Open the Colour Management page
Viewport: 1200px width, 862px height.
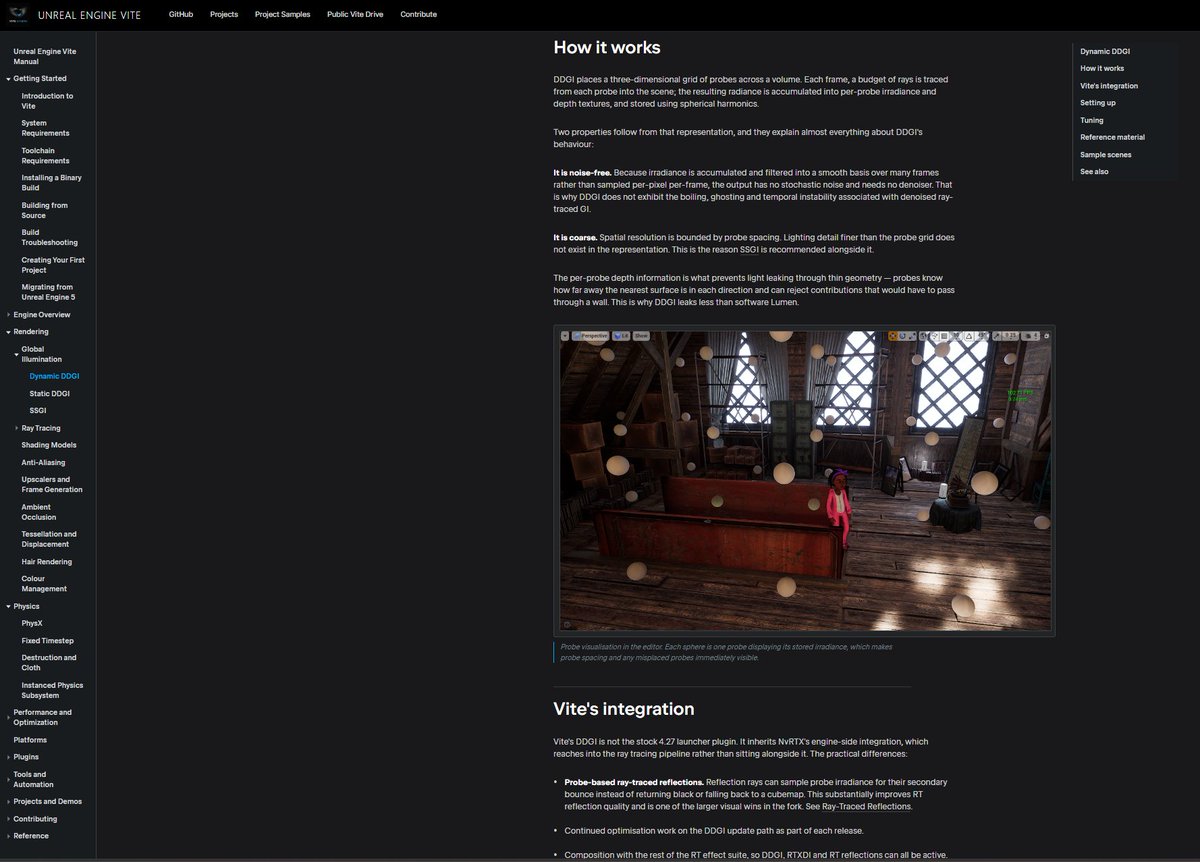(44, 584)
